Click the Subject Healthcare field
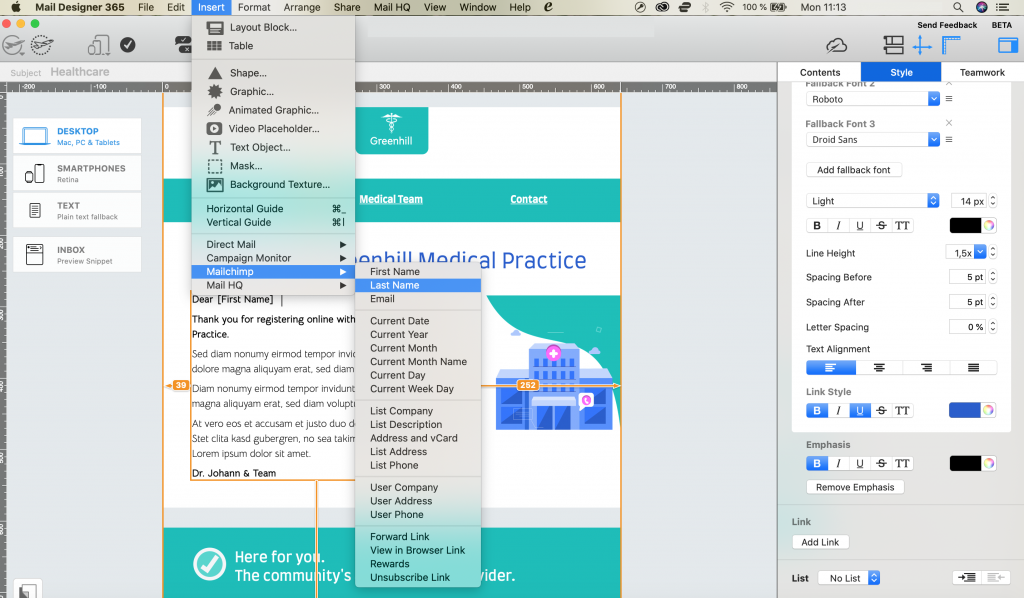The image size is (1024, 598). tap(80, 72)
